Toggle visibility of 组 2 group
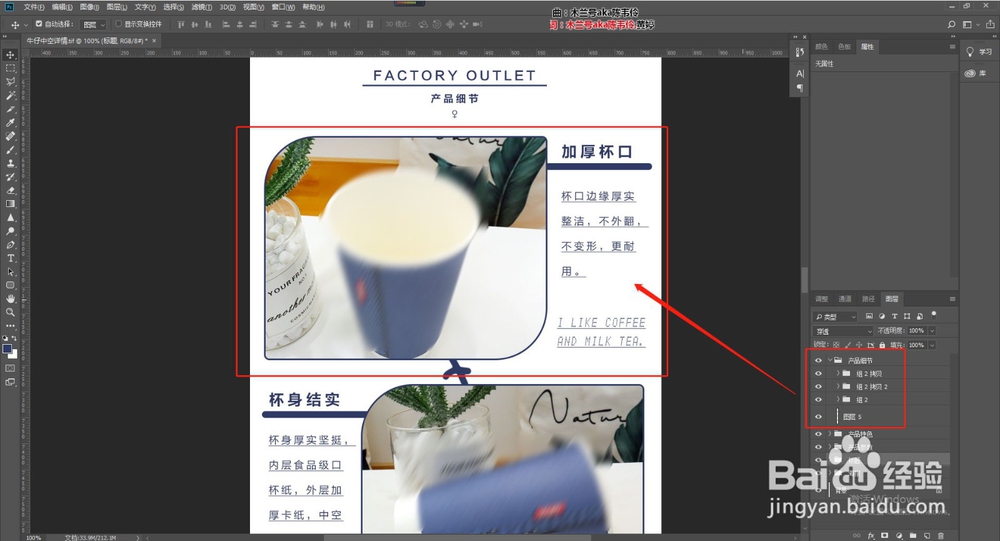The width and height of the screenshot is (1000, 541). (x=818, y=399)
